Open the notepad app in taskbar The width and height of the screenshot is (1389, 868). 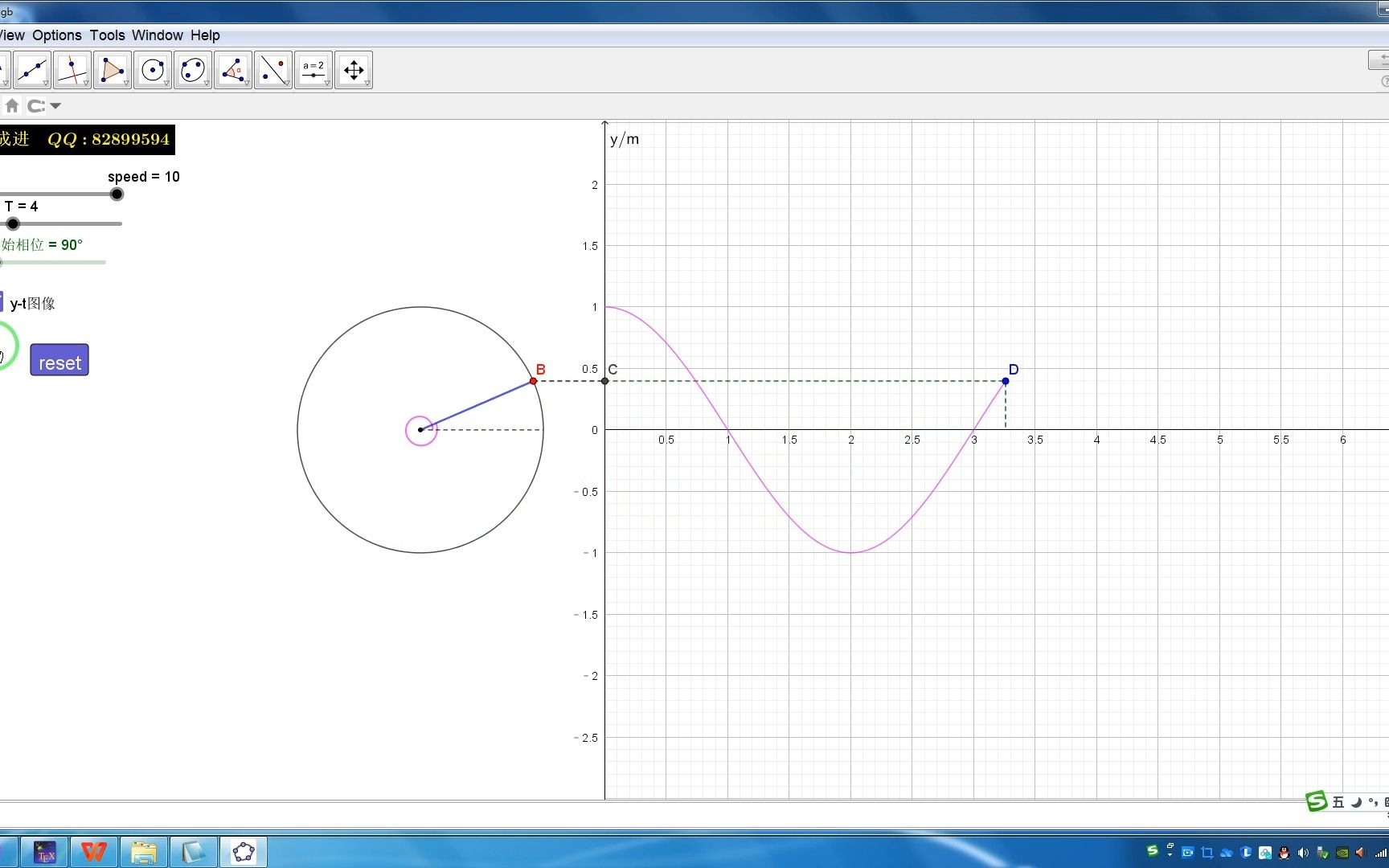(x=193, y=852)
